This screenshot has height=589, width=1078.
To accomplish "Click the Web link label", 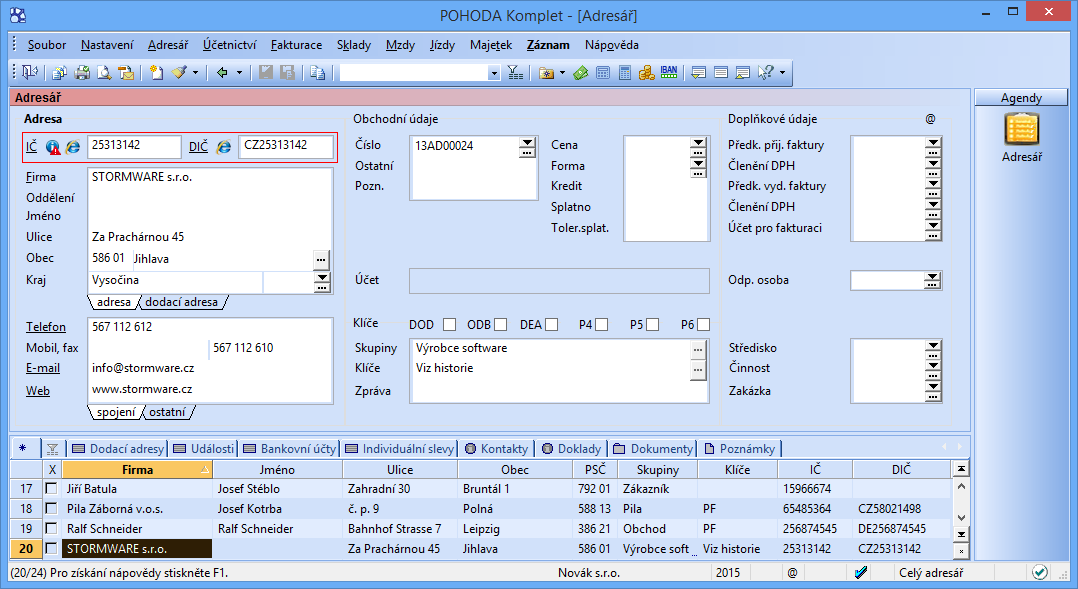I will [38, 391].
